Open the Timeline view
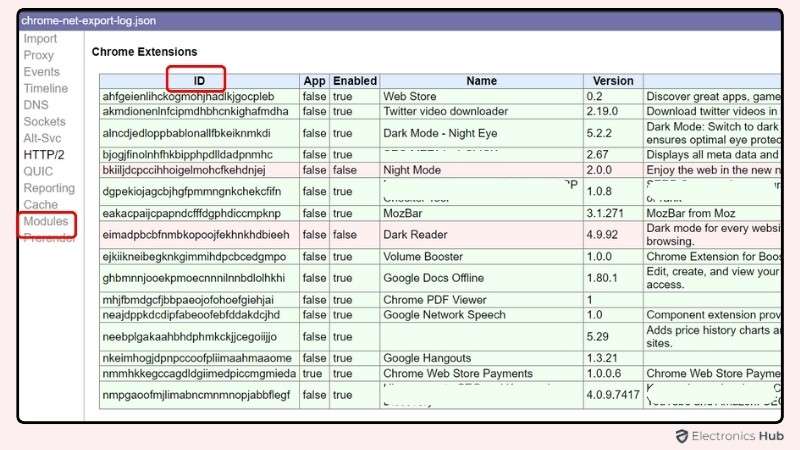Image resolution: width=800 pixels, height=450 pixels. (x=45, y=88)
